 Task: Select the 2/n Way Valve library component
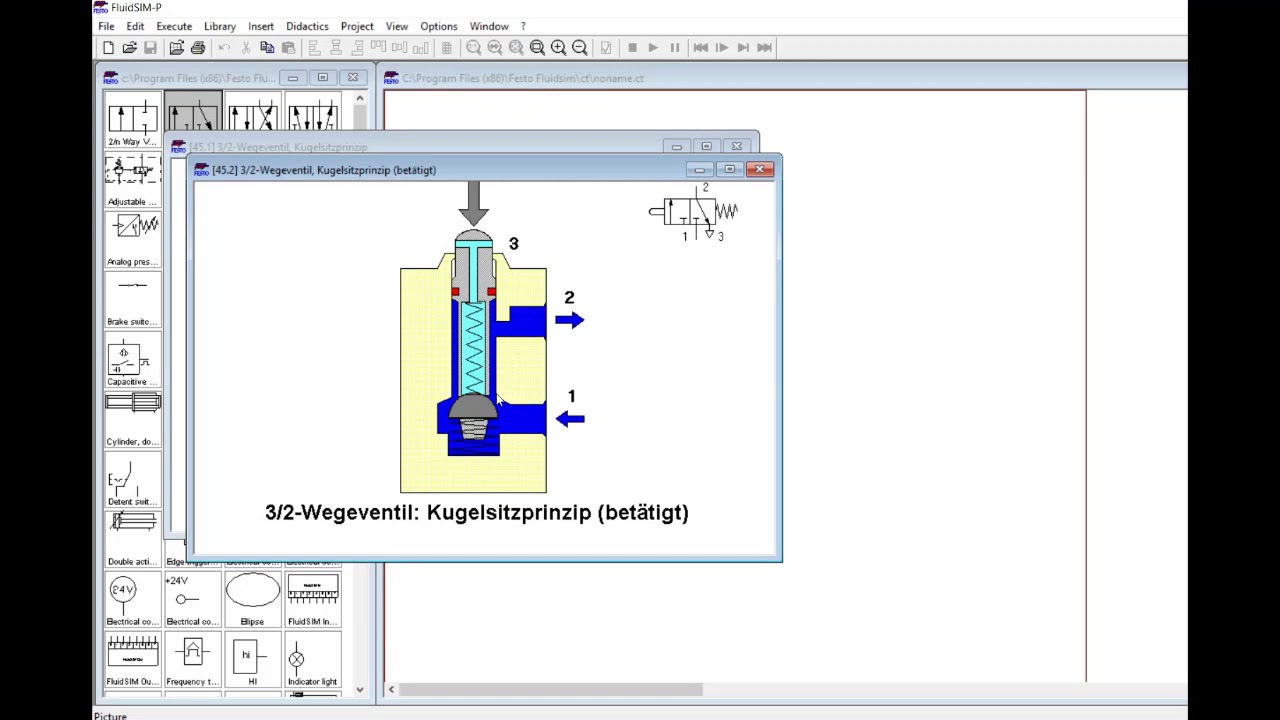coord(133,119)
